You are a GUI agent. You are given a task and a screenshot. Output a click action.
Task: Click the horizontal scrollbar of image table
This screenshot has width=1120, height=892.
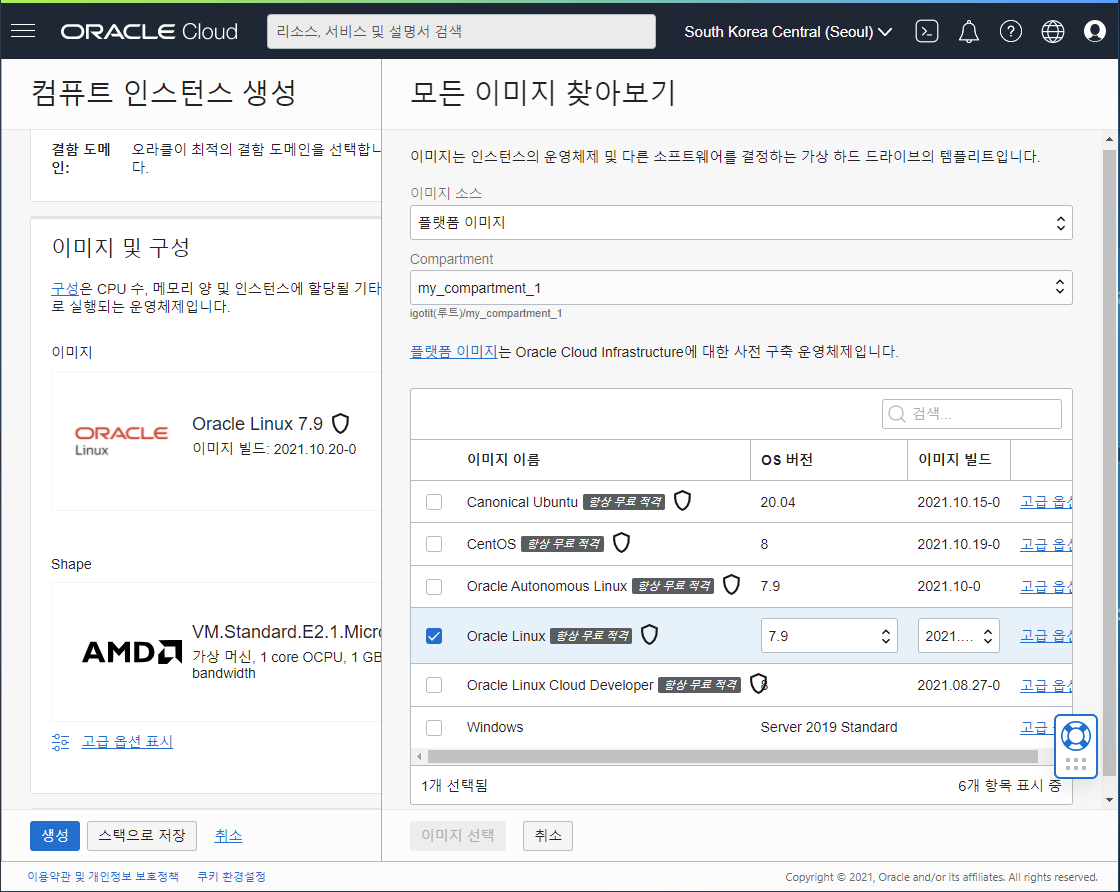[x=732, y=756]
